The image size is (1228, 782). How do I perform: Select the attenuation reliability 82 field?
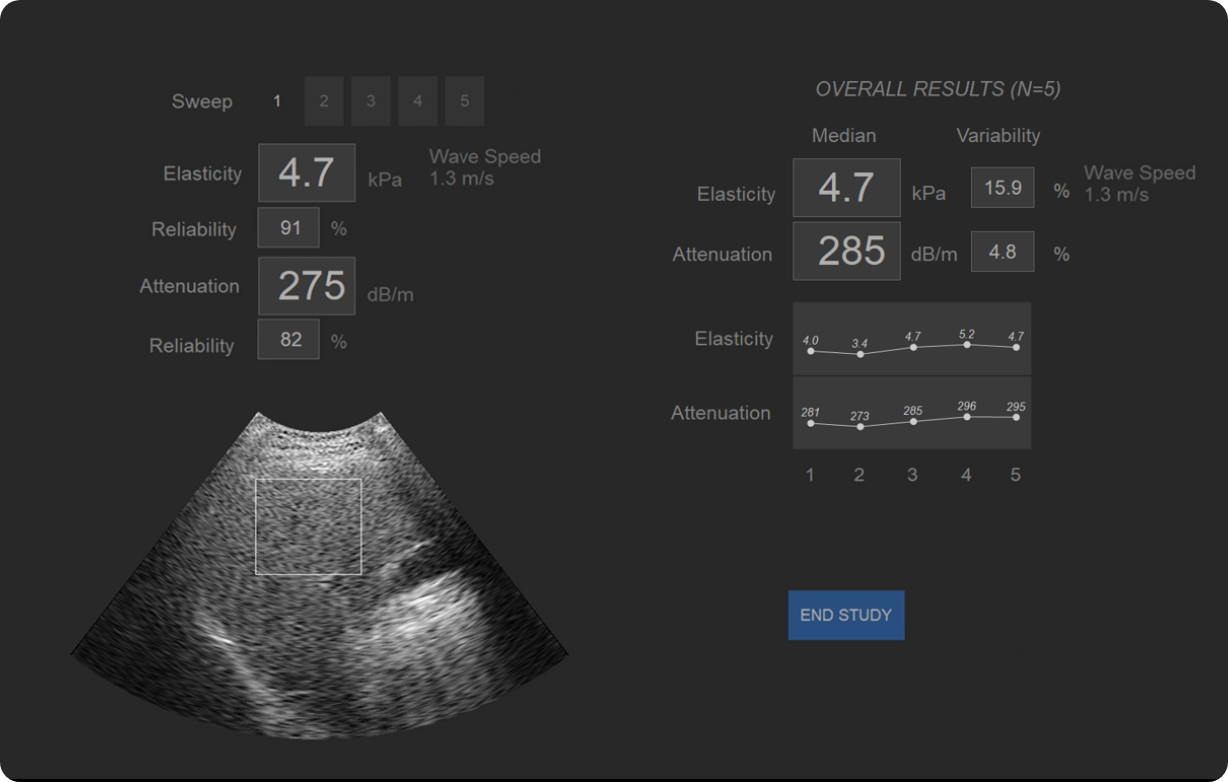[289, 340]
